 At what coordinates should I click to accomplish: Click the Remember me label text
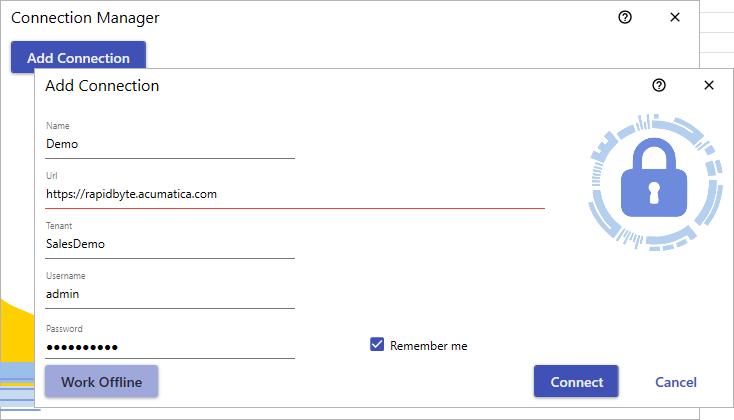428,346
